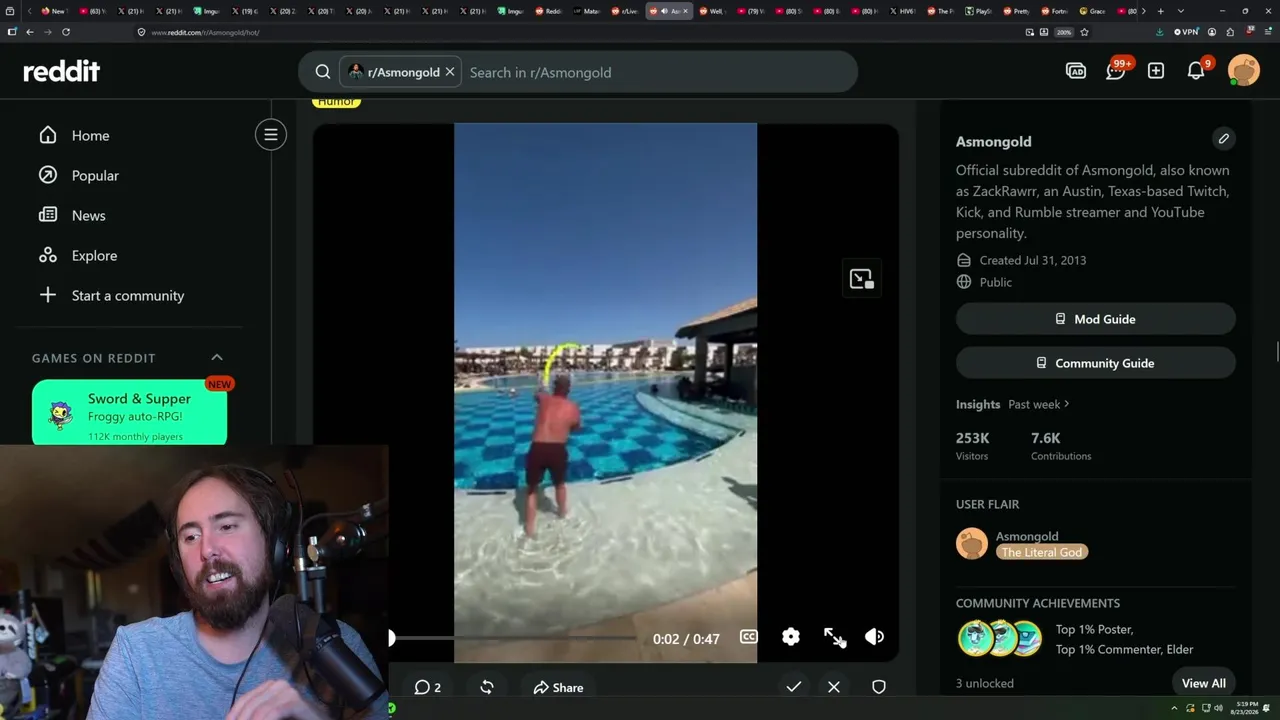1280x720 pixels.
Task: Open the reddit home logo
Action: 62,71
